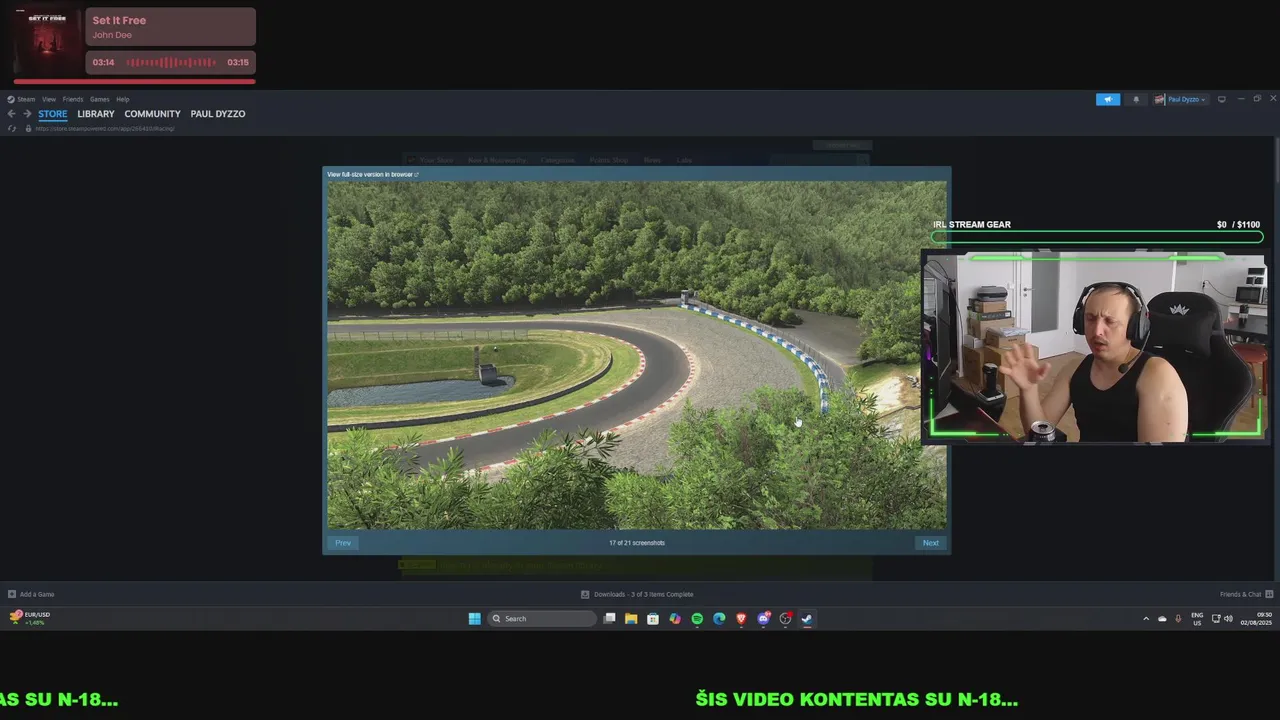Open Task View on the taskbar
This screenshot has height=720, width=1280.
click(609, 618)
